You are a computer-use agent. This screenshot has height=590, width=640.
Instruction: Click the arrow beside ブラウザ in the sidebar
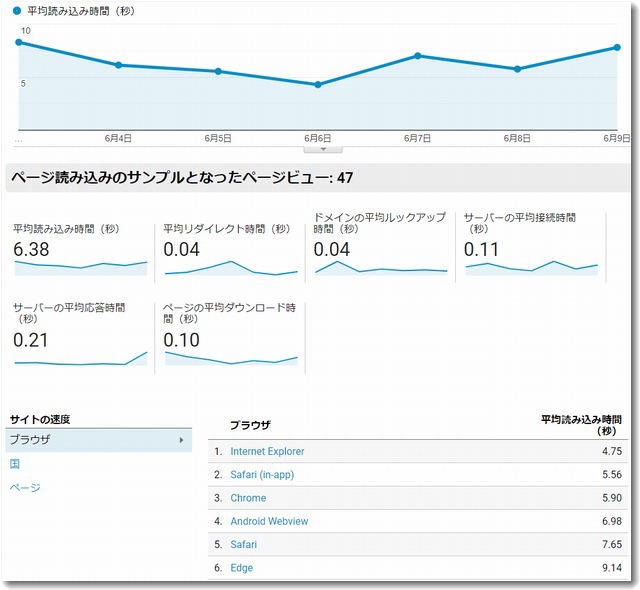coord(181,440)
